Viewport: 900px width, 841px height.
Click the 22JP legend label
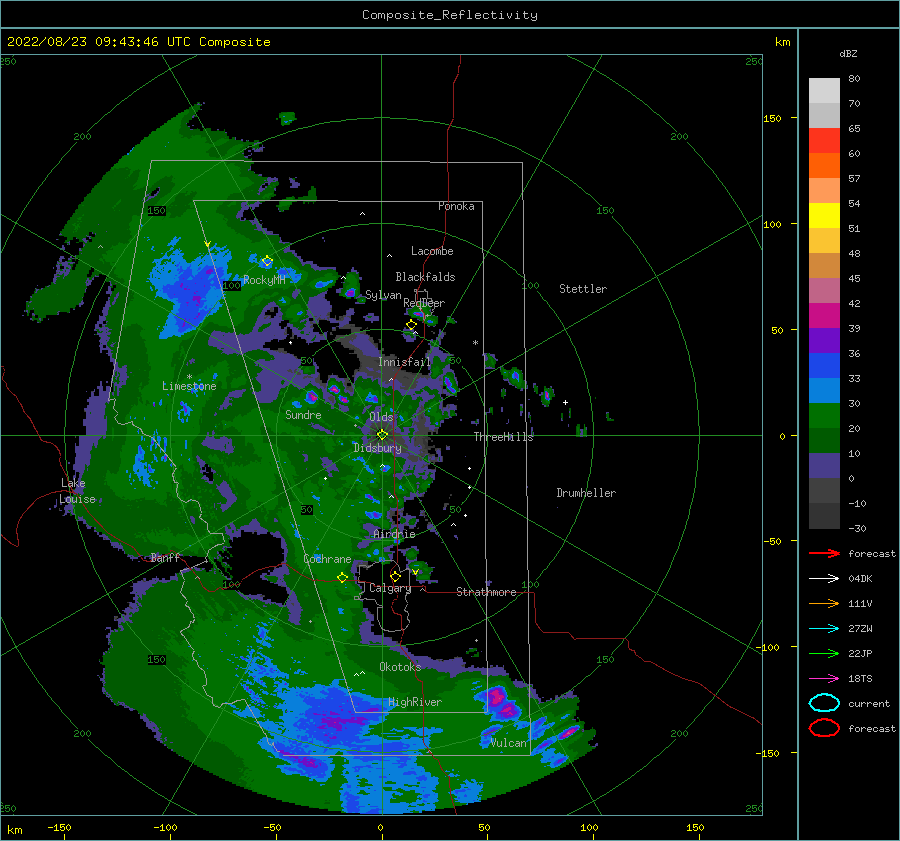tap(860, 653)
